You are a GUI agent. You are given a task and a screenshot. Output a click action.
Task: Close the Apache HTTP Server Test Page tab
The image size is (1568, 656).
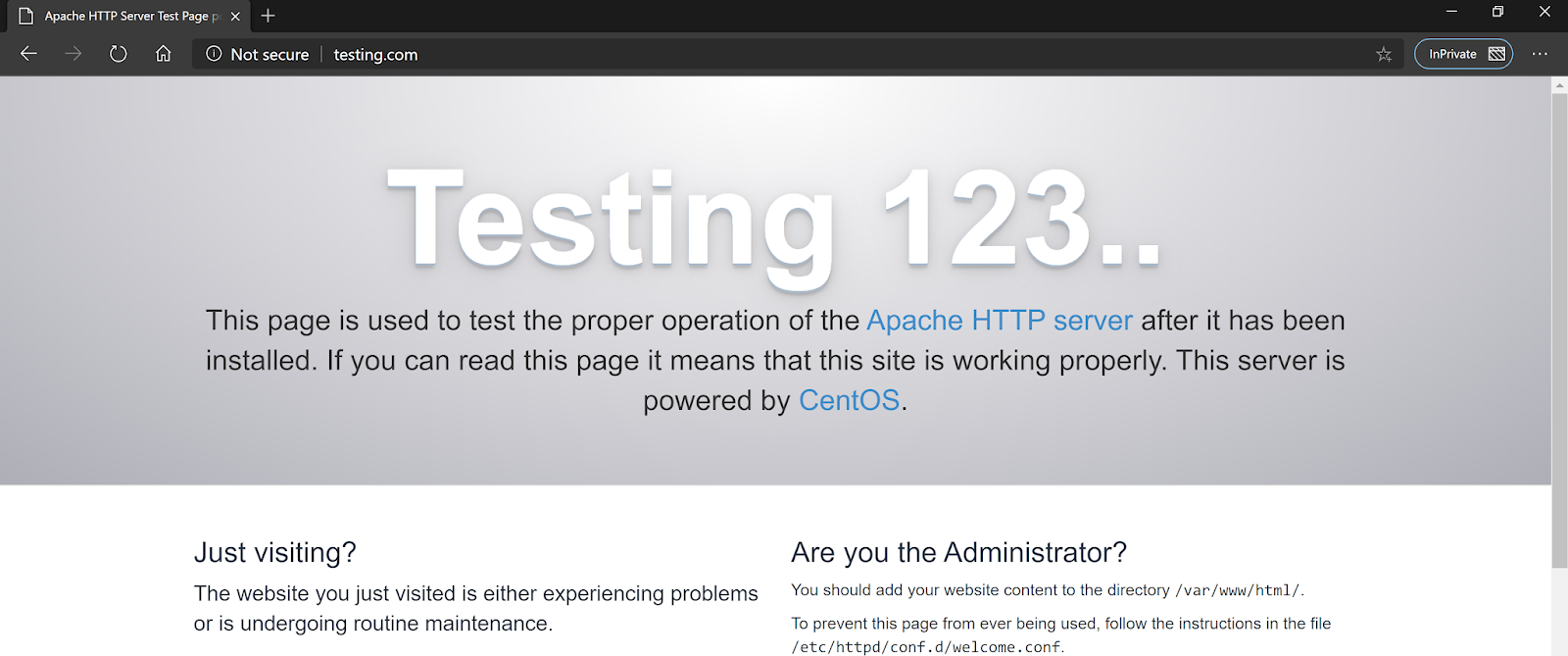coord(235,16)
